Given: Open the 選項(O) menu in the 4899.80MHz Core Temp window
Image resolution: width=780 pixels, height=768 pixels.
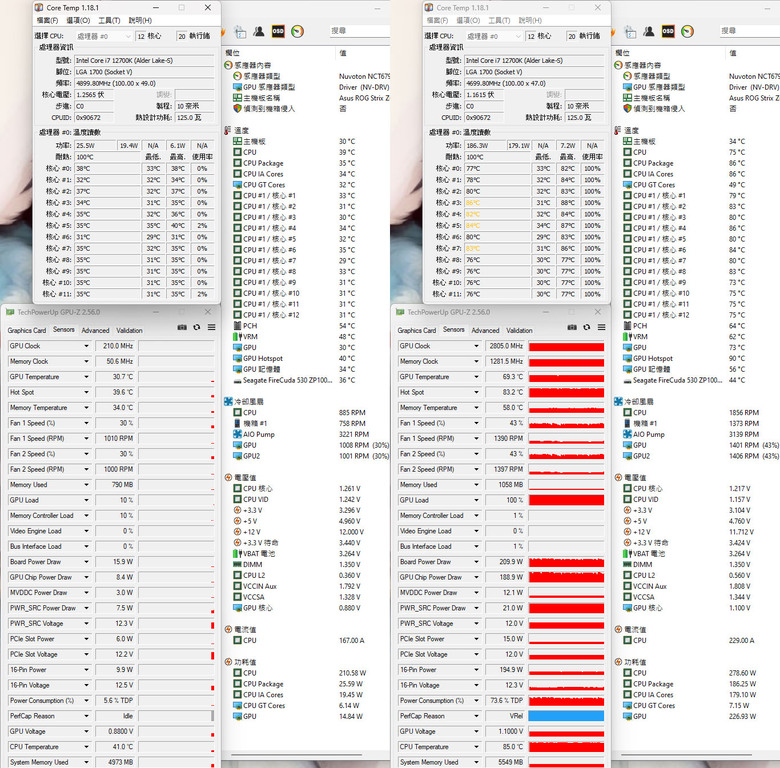Looking at the screenshot, I should tap(78, 20).
